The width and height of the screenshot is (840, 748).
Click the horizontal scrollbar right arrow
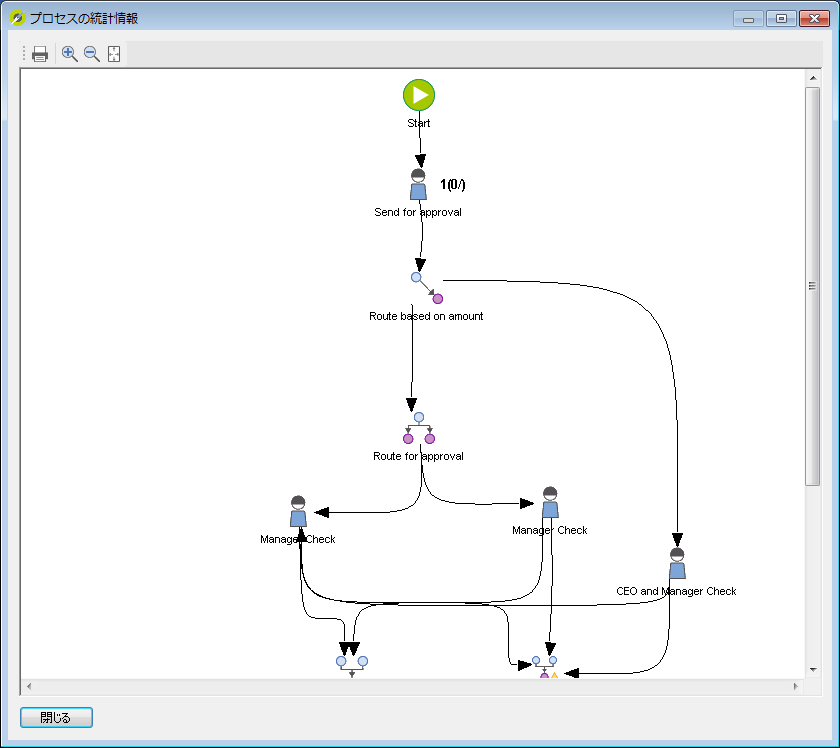point(796,686)
